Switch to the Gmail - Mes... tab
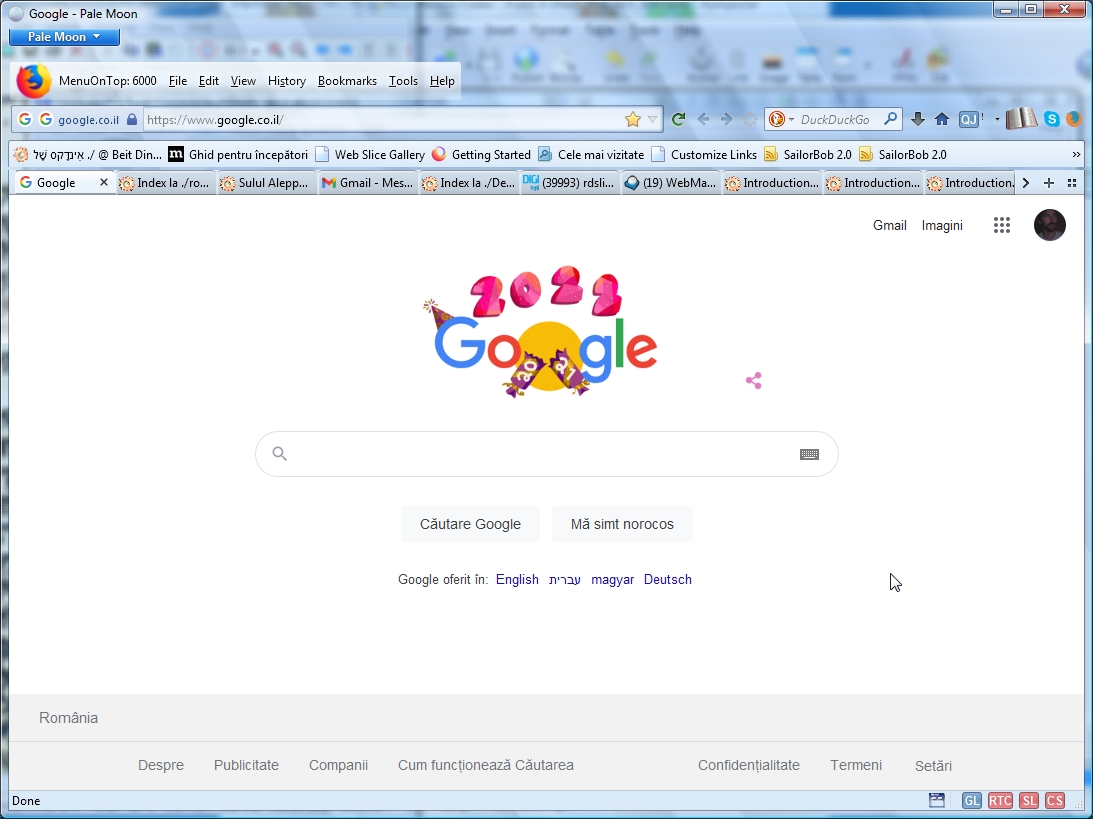 coord(368,183)
